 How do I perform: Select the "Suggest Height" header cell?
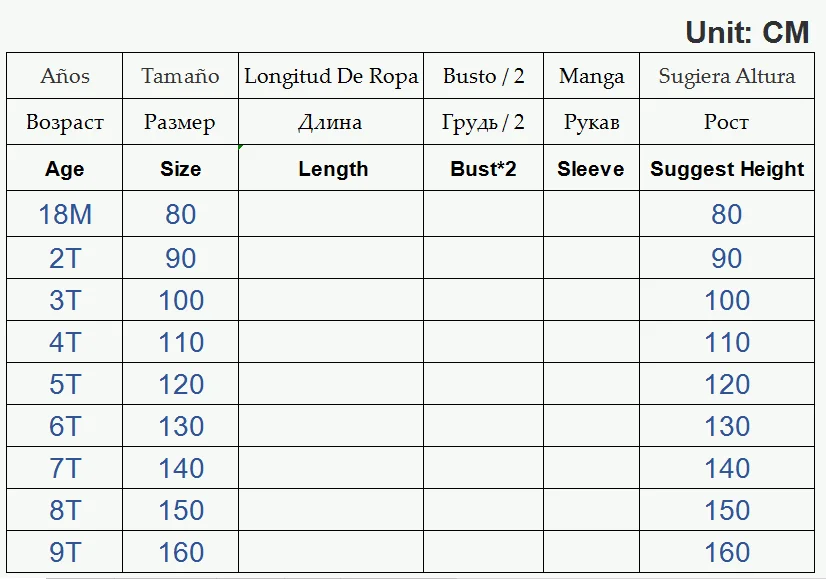point(727,169)
